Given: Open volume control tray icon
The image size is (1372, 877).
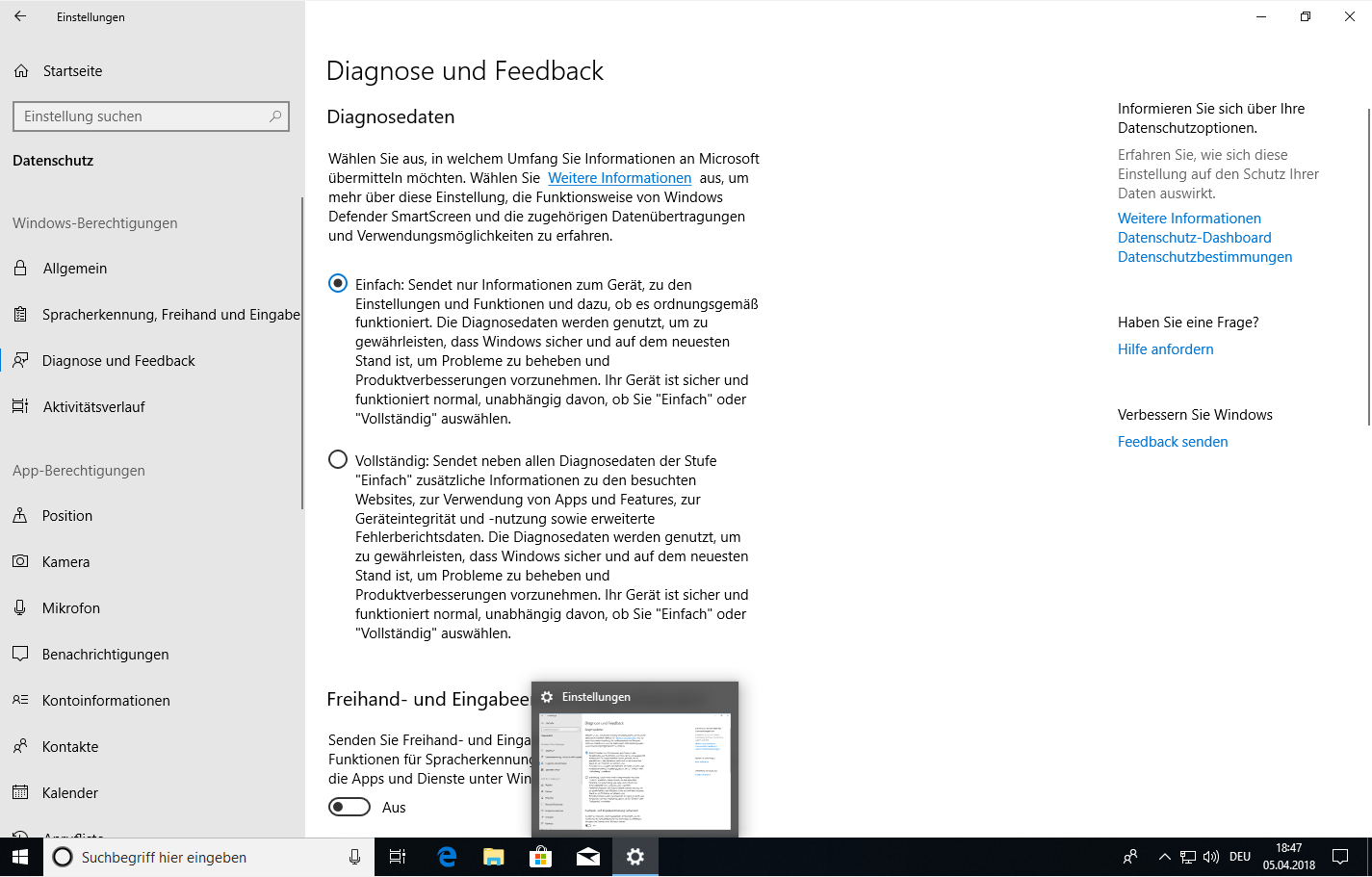Looking at the screenshot, I should tap(1211, 857).
